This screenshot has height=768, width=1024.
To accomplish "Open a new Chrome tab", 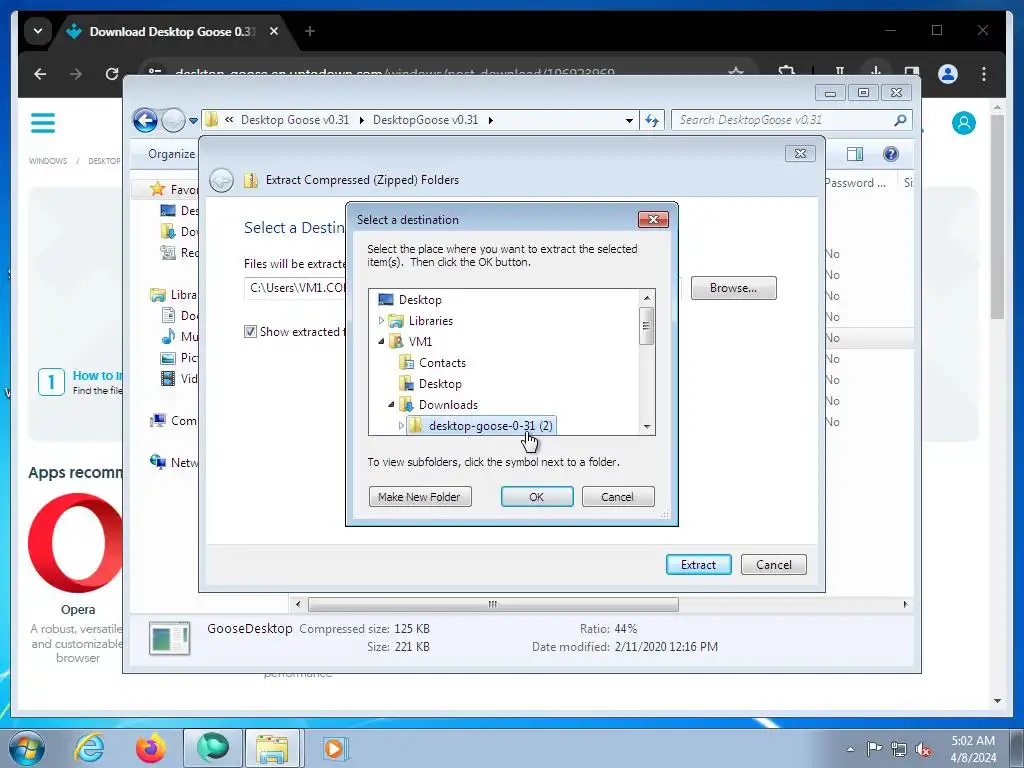I will pos(310,31).
